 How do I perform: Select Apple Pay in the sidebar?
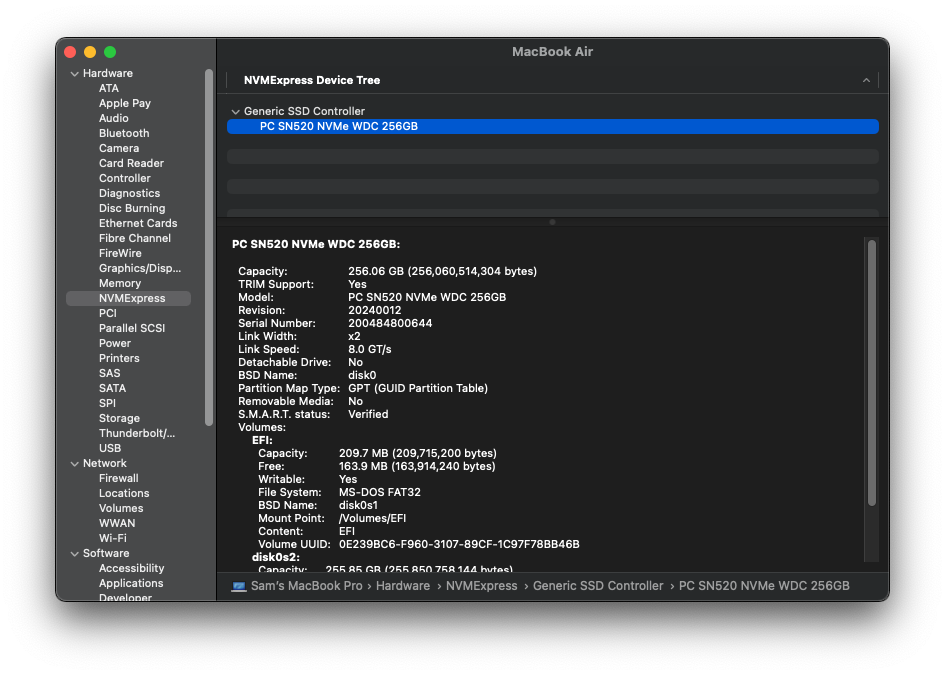click(x=125, y=103)
